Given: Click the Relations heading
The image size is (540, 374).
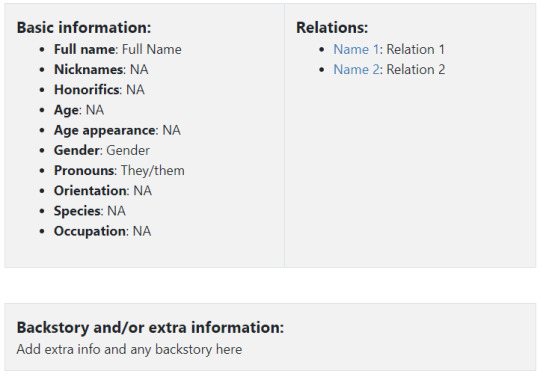Looking at the screenshot, I should click(x=332, y=28).
